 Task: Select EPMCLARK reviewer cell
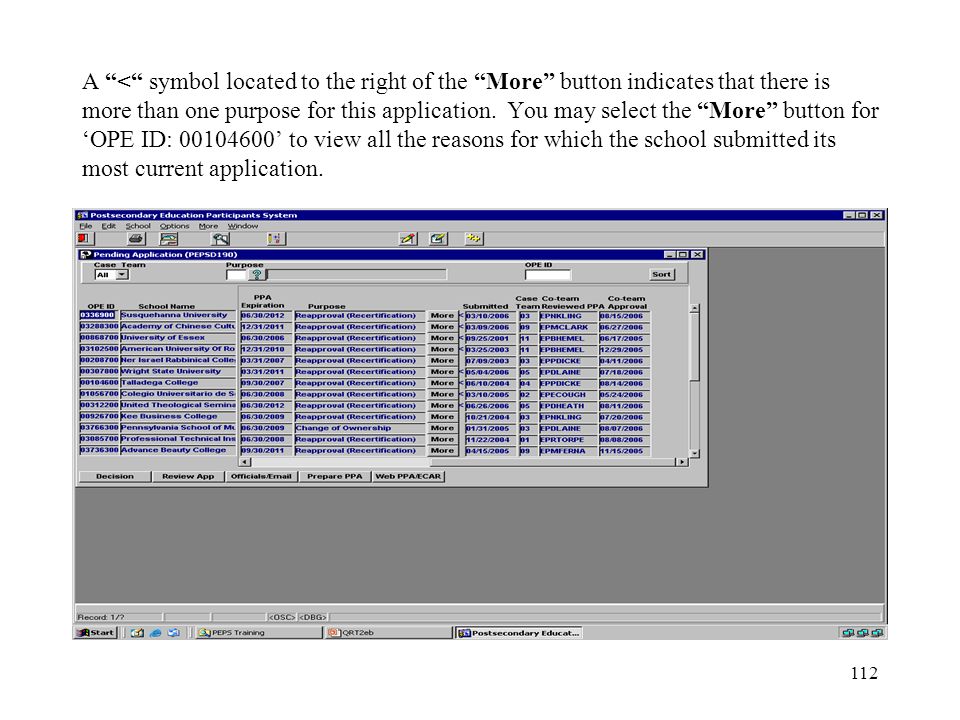coord(568,327)
